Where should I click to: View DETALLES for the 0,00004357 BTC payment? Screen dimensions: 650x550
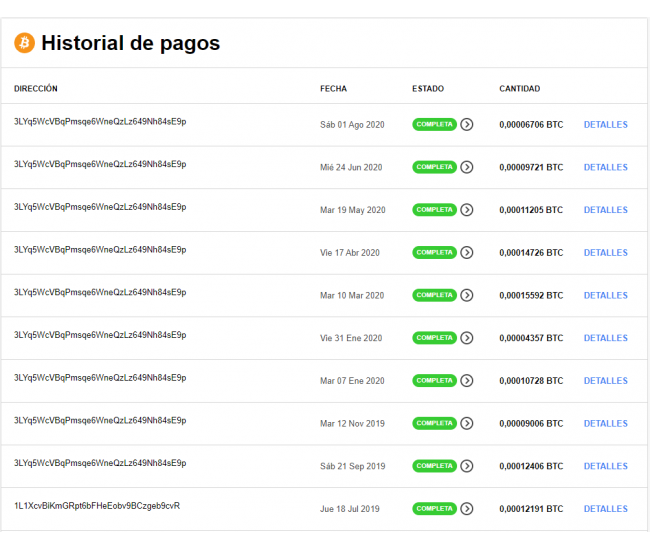coord(606,338)
